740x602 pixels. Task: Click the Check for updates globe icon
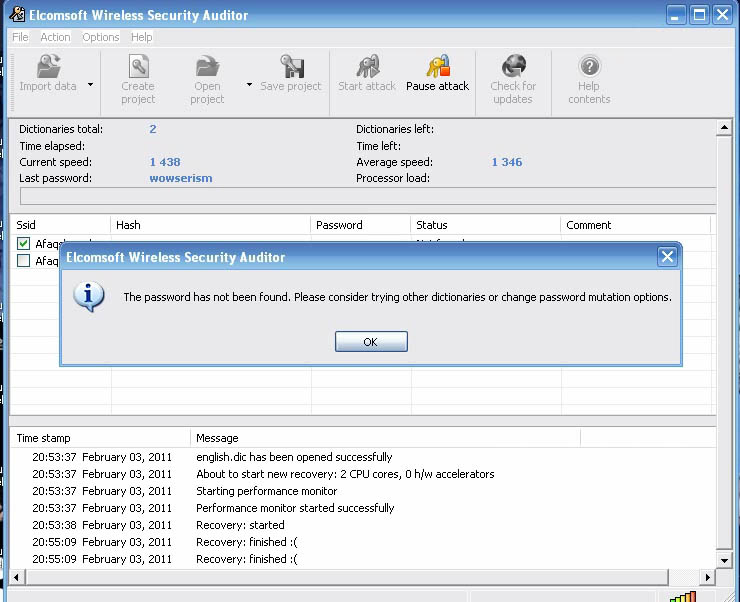pyautogui.click(x=513, y=66)
